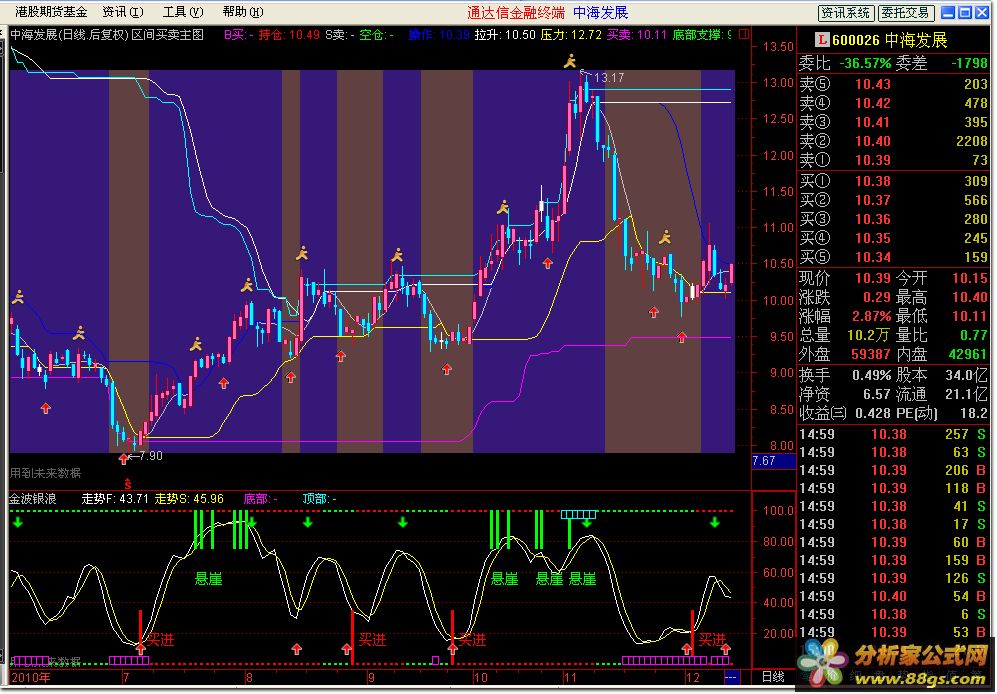997x694 pixels.
Task: Click the 总量 10.2万 value
Action: coord(868,335)
